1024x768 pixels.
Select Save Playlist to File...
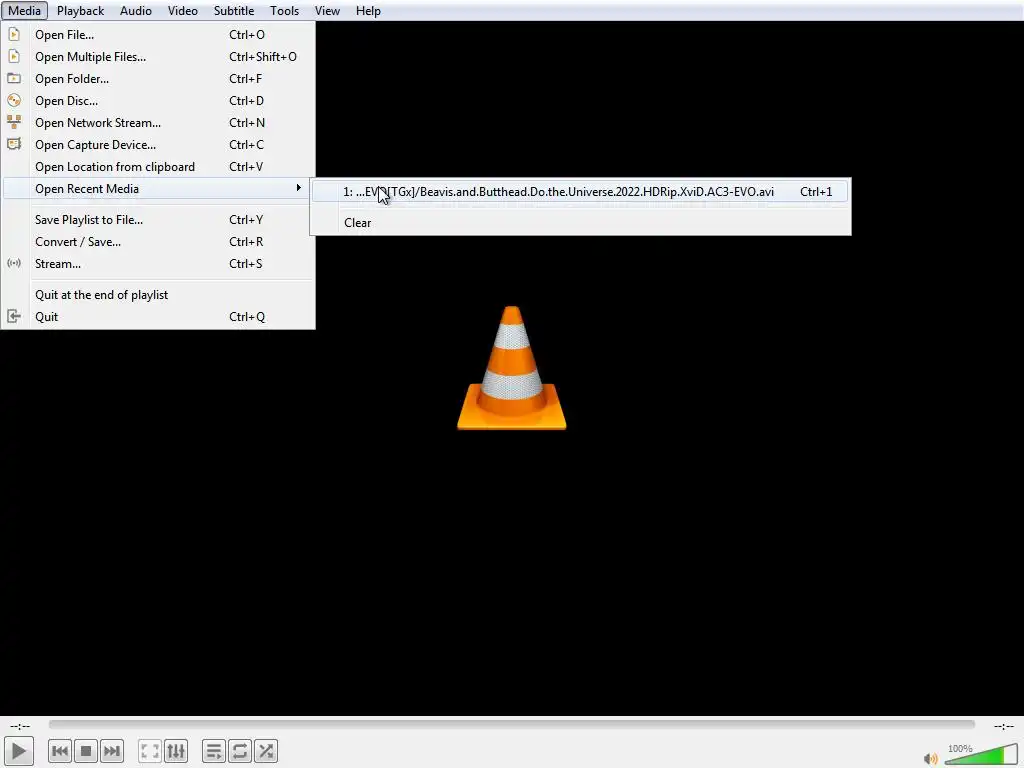[x=159, y=219]
